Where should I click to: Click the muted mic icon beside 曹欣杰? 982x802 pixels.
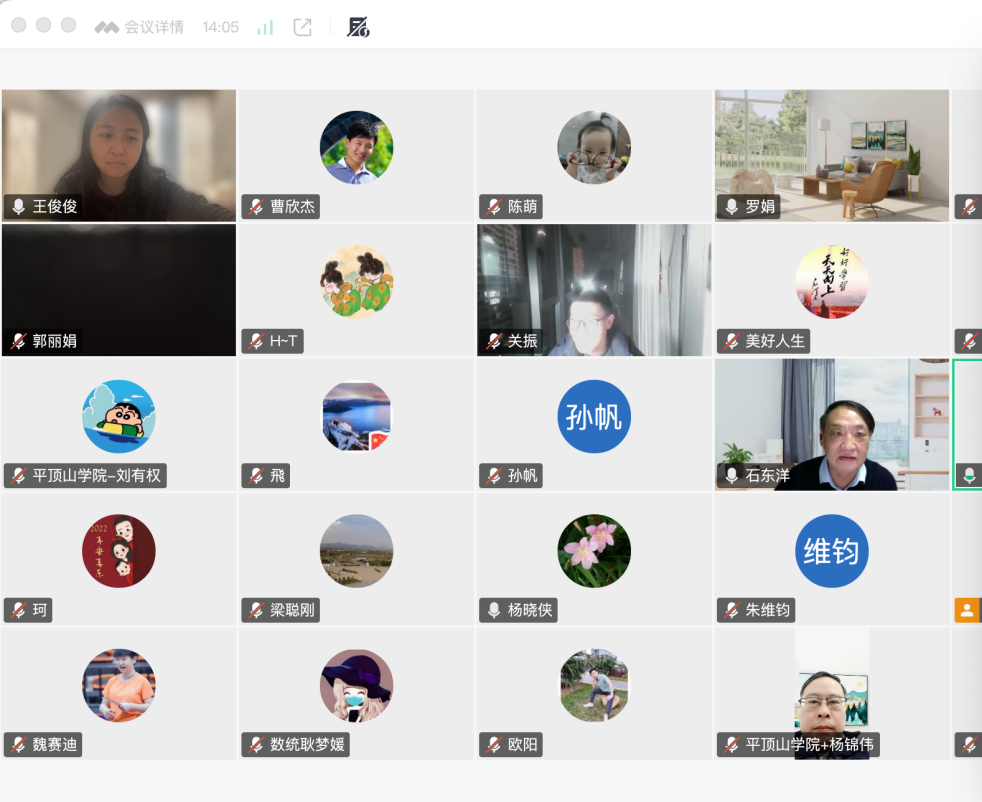click(x=256, y=207)
